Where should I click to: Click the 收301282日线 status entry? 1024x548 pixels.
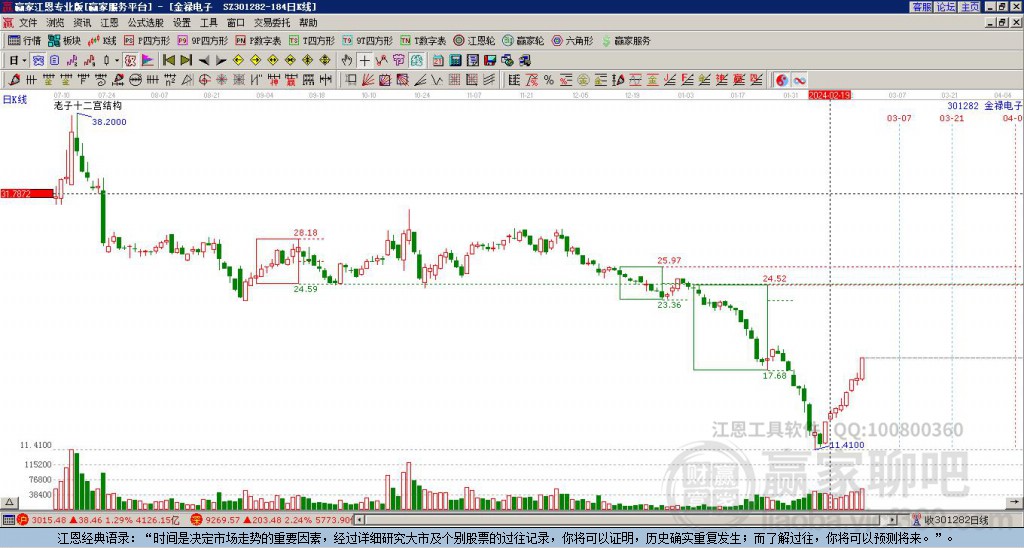pyautogui.click(x=955, y=520)
